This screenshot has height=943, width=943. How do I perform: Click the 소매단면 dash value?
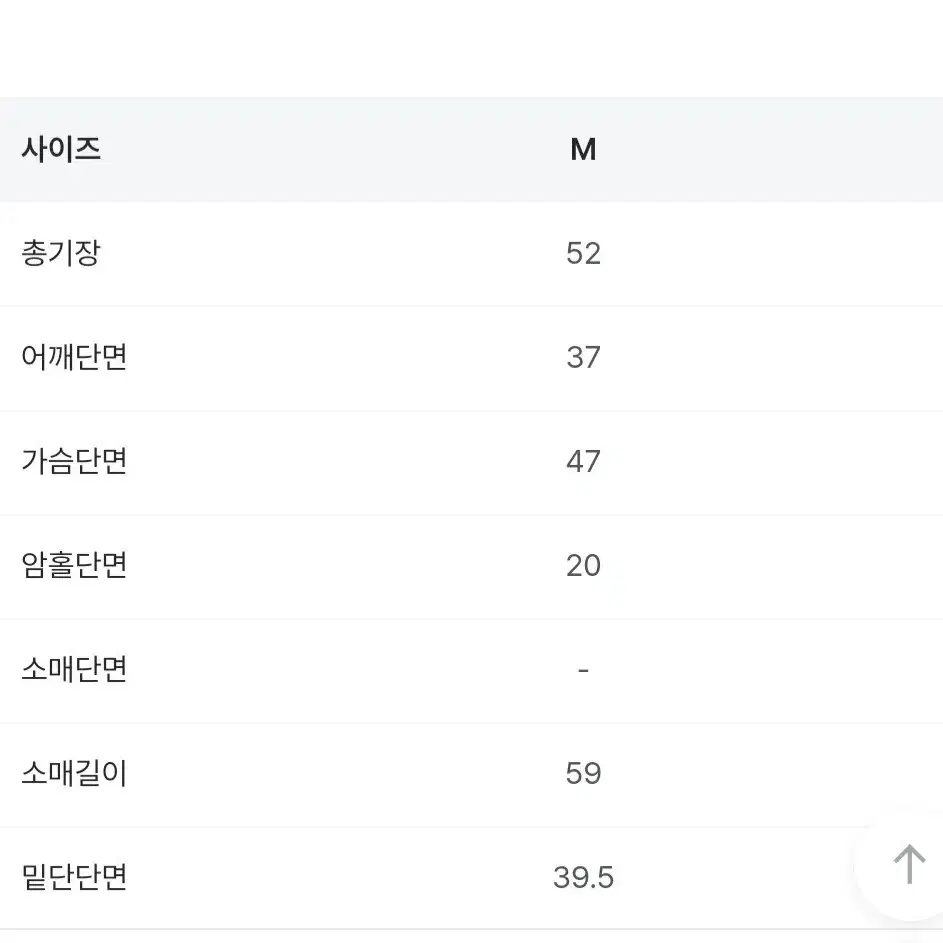(583, 670)
